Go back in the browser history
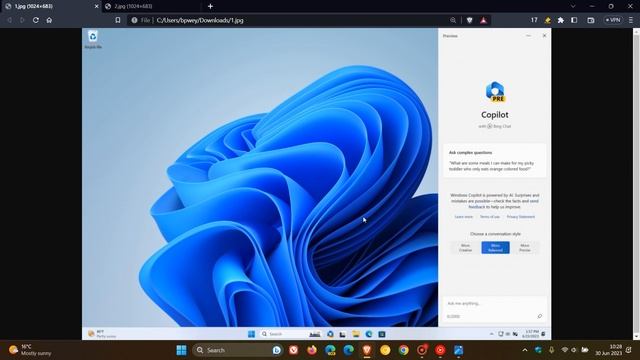This screenshot has height=360, width=640. (9, 20)
